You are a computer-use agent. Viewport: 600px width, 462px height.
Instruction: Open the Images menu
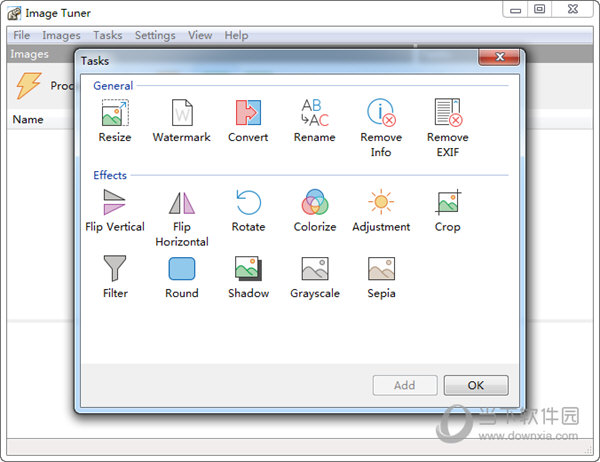pyautogui.click(x=61, y=35)
